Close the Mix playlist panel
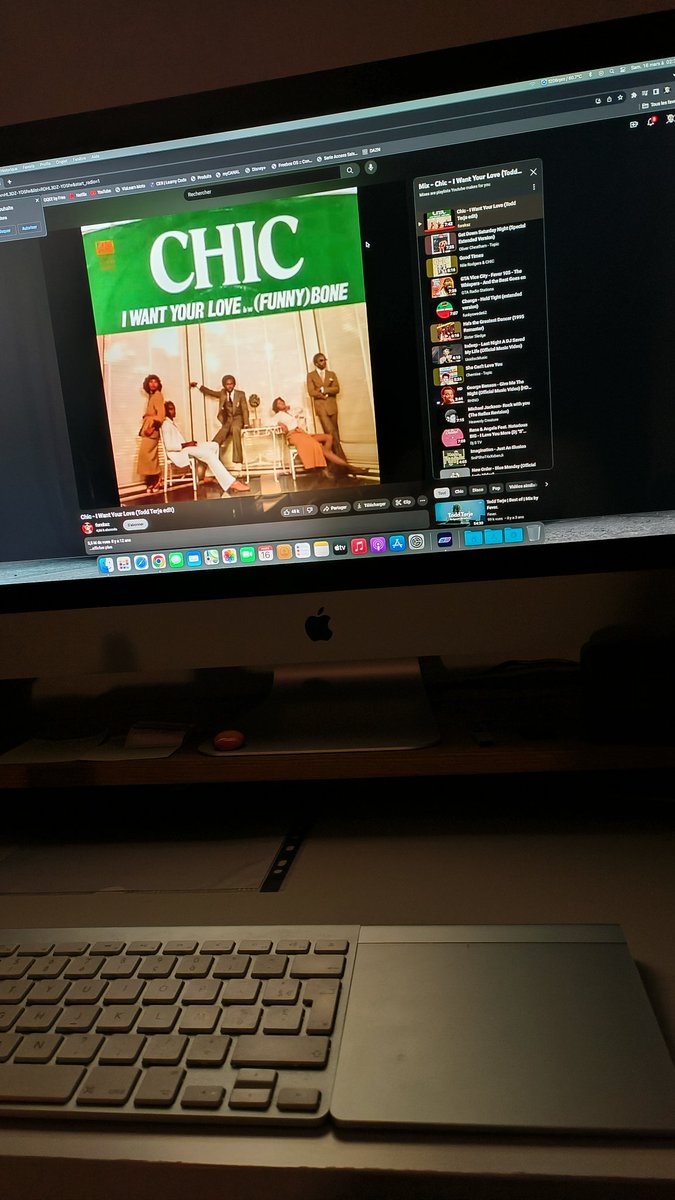The image size is (675, 1200). pos(533,172)
